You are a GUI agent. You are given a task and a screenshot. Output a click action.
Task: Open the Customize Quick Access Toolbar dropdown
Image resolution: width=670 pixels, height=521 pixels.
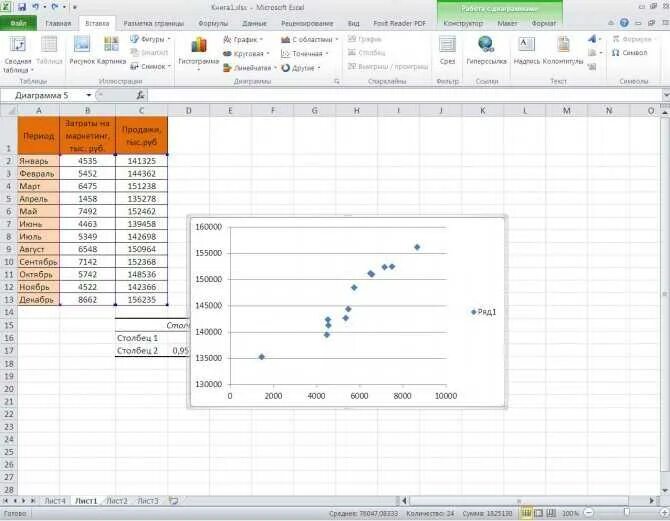(x=74, y=7)
